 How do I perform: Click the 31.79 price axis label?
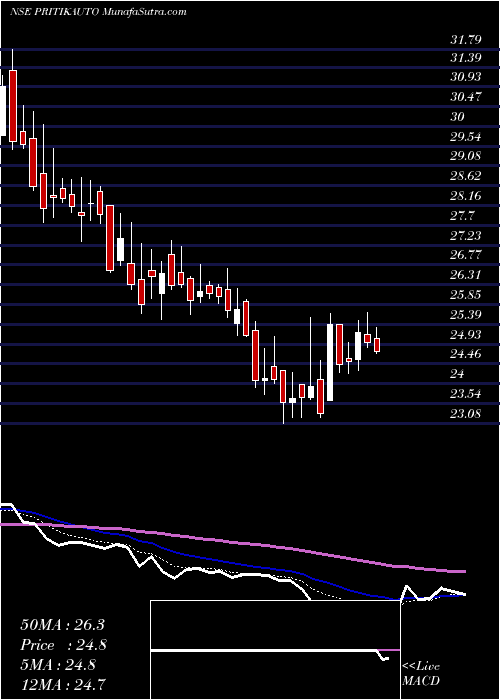pyautogui.click(x=466, y=39)
